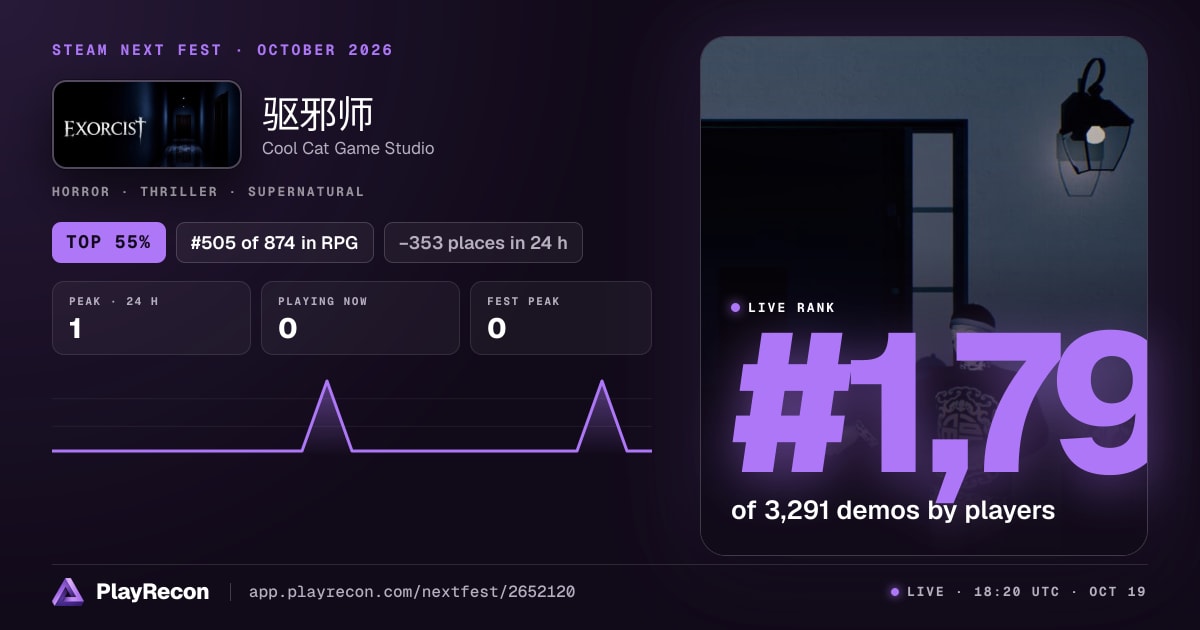Click the STEAM NEXT FEST · OCTOBER 2026 heading
1200x630 pixels.
(222, 50)
